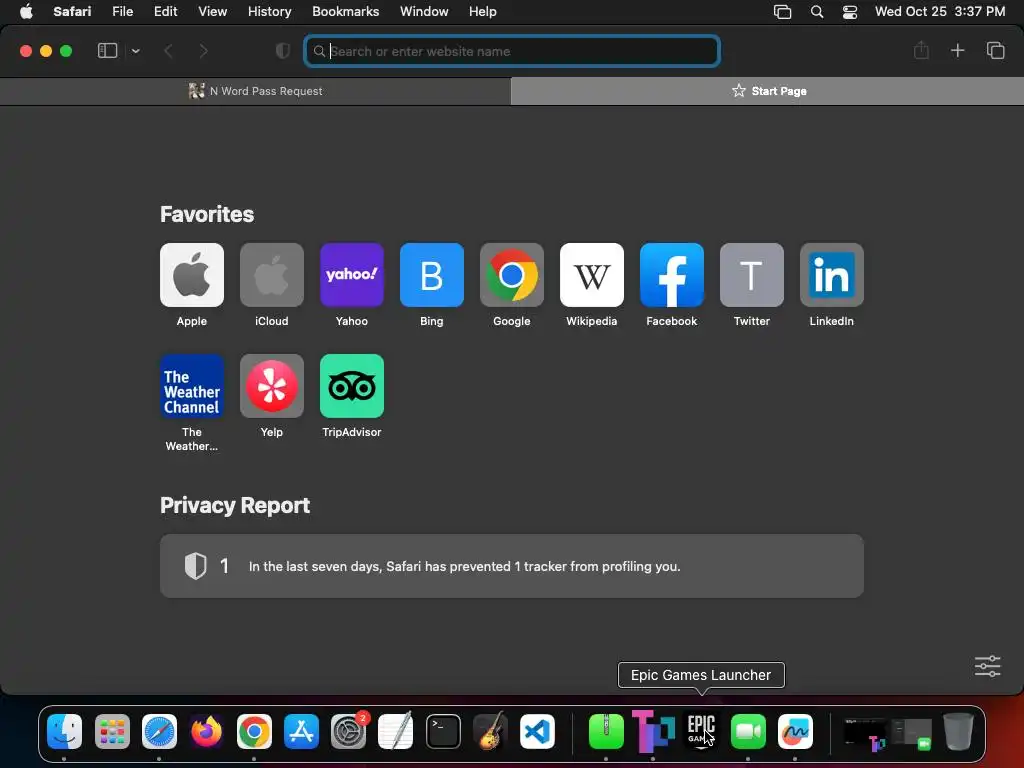This screenshot has width=1024, height=768.
Task: Select the Start Page tab
Action: pyautogui.click(x=767, y=91)
